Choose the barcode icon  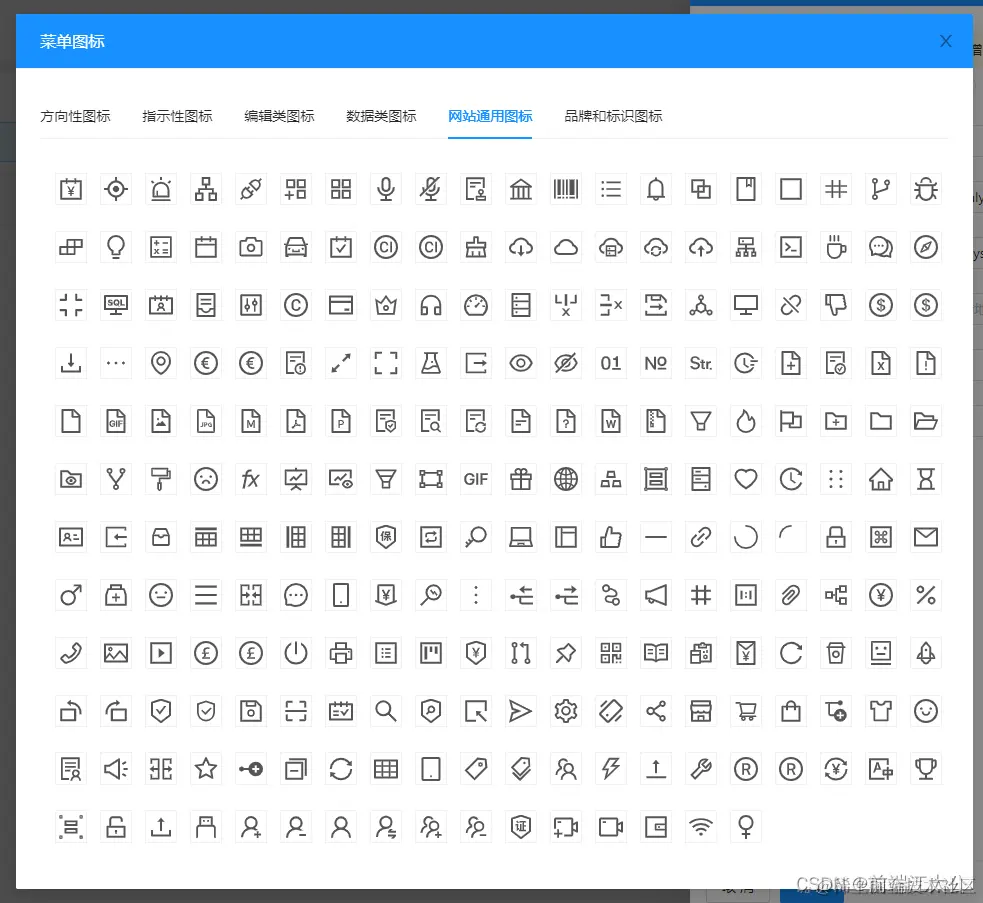click(565, 189)
